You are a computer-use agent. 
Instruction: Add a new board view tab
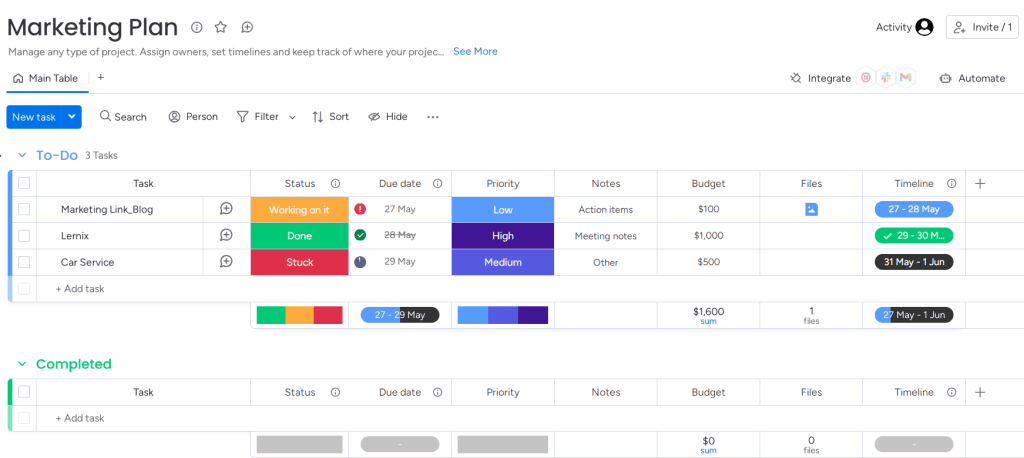[100, 78]
